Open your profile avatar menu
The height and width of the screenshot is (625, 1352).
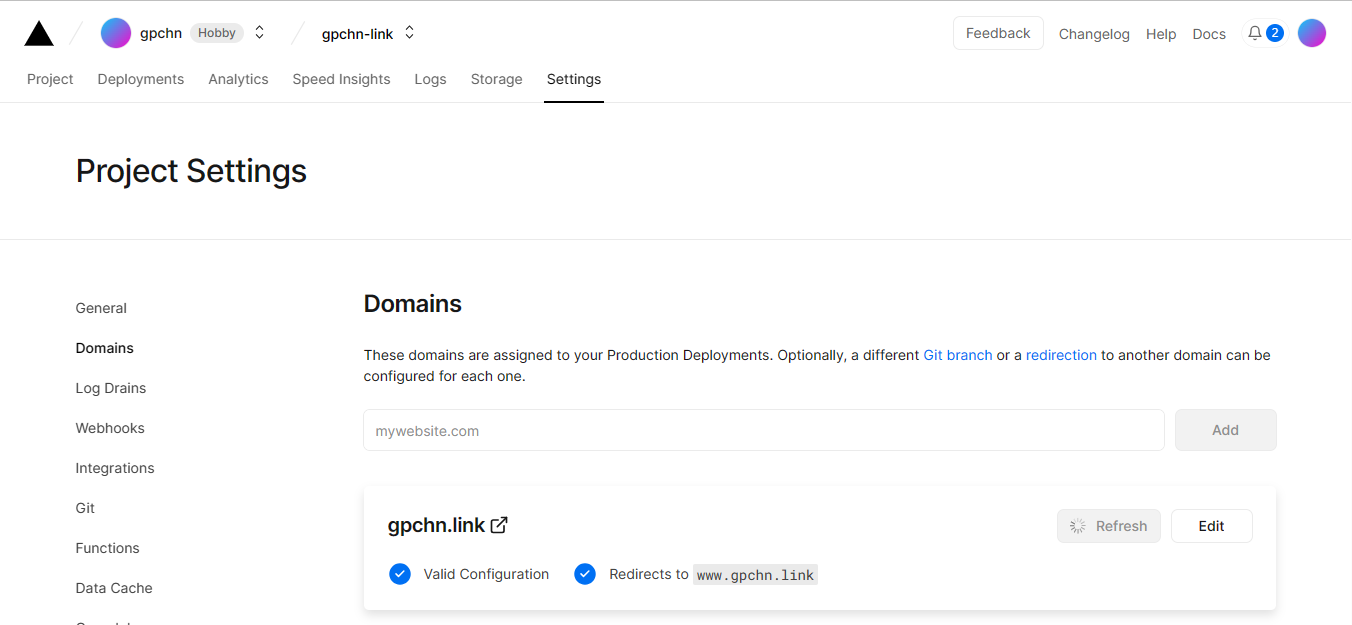pyautogui.click(x=1312, y=32)
